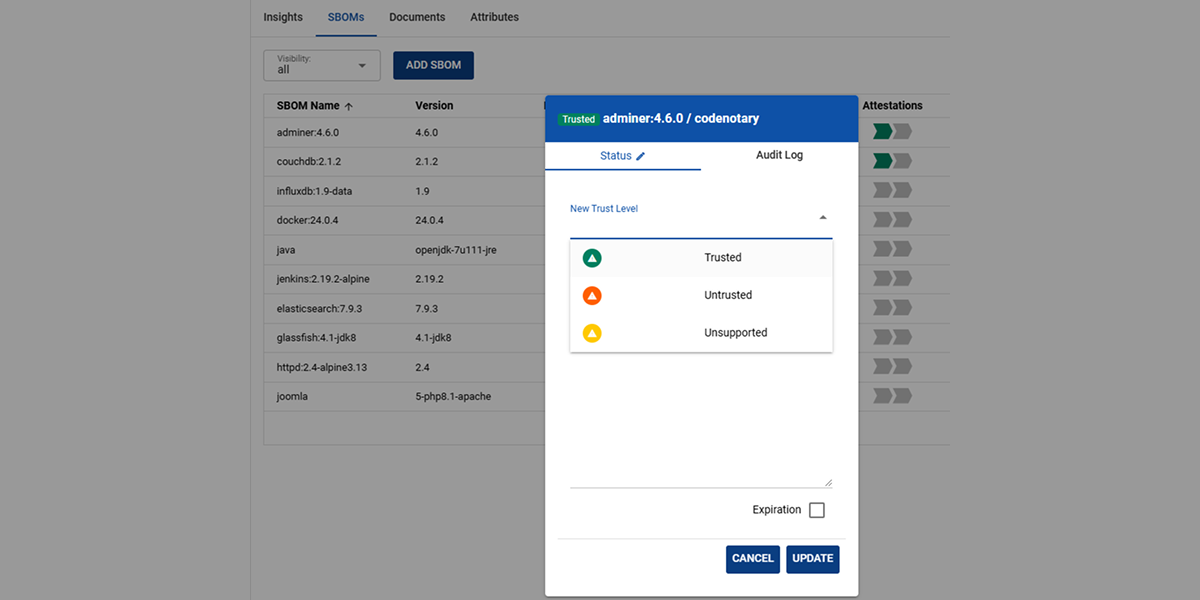The height and width of the screenshot is (600, 1200).
Task: Click the joomla SBOM name
Action: 292,396
